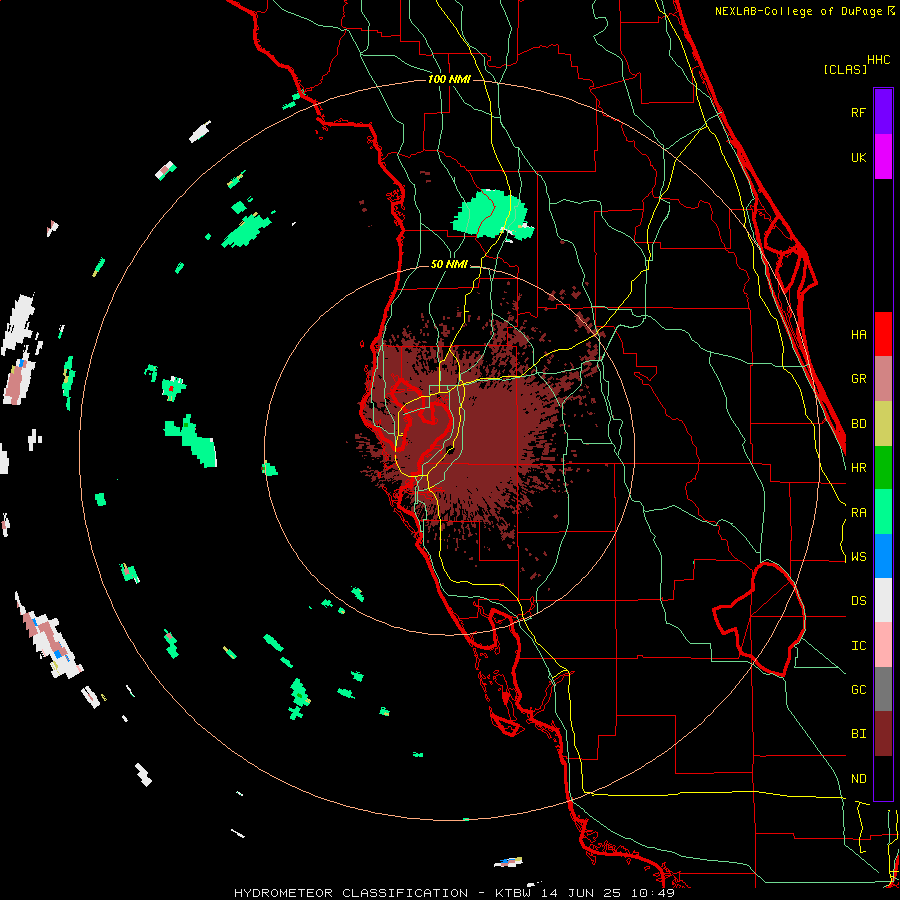Click the BD legend label
Viewport: 900px width, 900px height.
click(858, 424)
